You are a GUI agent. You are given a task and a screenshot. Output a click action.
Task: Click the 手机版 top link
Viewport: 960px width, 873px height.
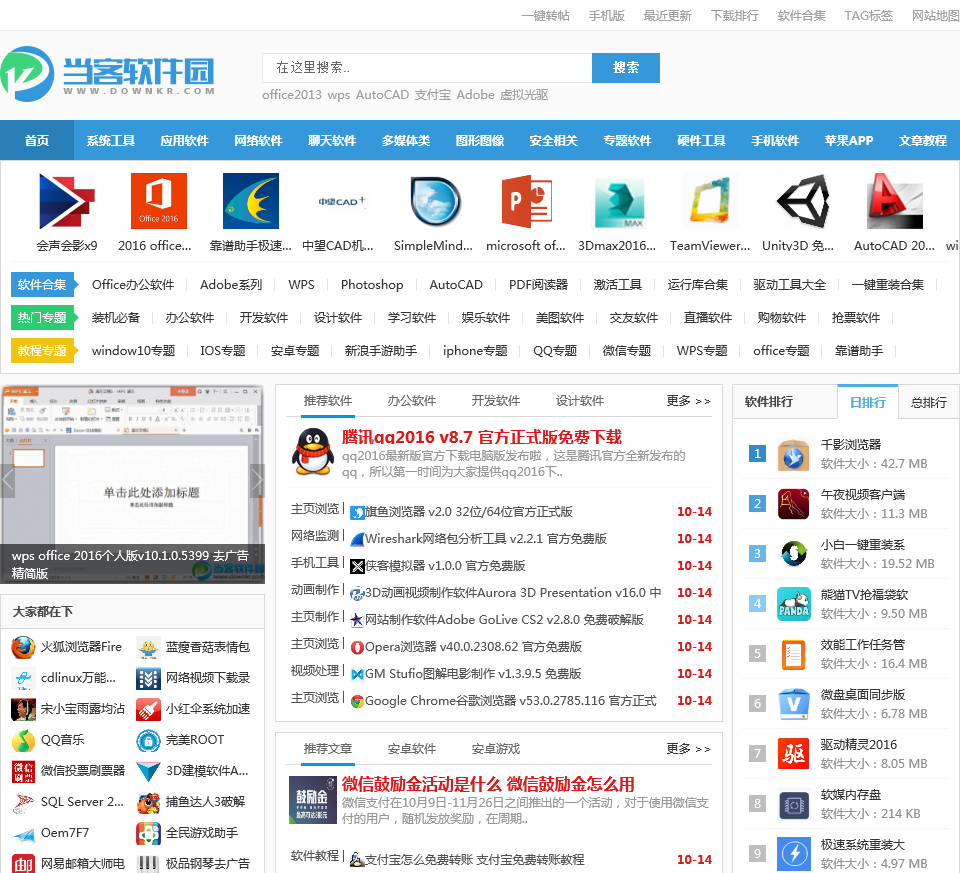point(606,16)
